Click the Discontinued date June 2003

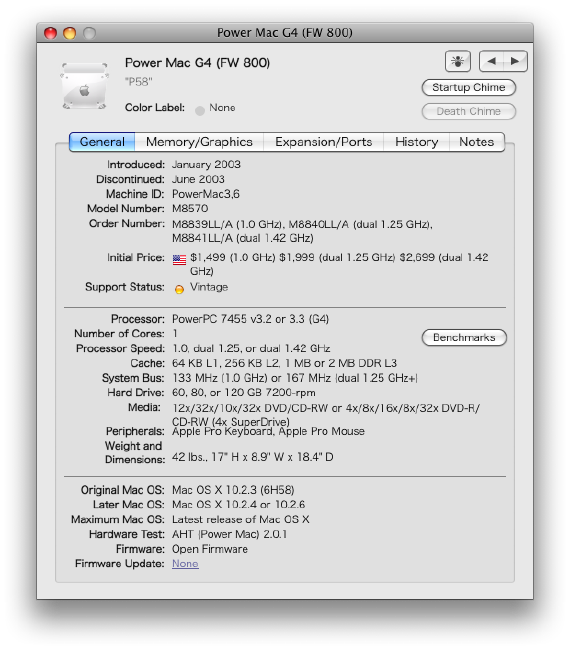198,179
